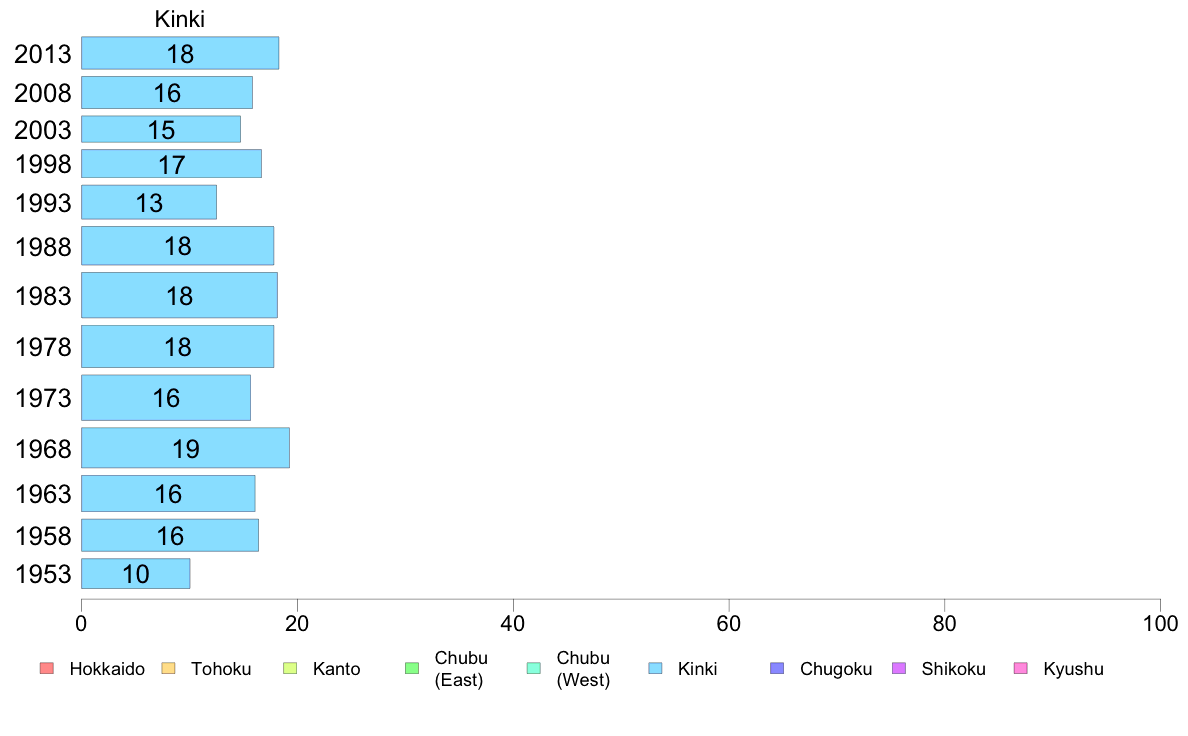The image size is (1188, 736).
Task: Click the 1993 bar labeled 13
Action: [149, 202]
